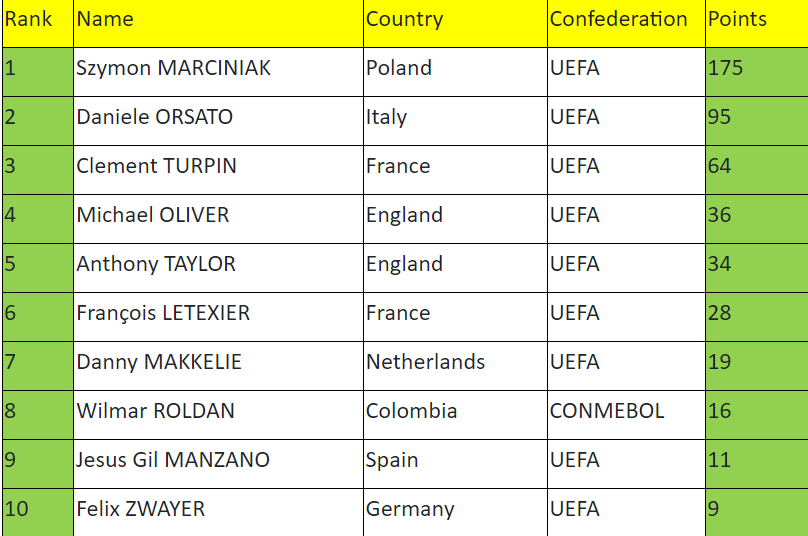Click the Germany country cell

tap(456, 512)
